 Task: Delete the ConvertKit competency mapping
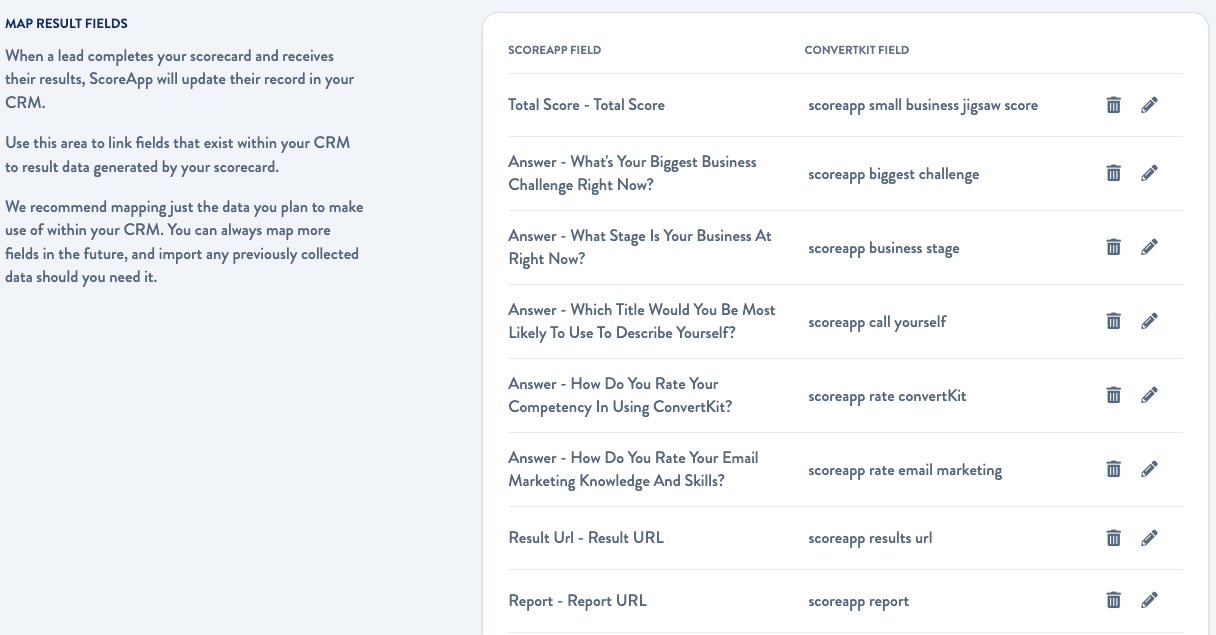tap(1113, 395)
